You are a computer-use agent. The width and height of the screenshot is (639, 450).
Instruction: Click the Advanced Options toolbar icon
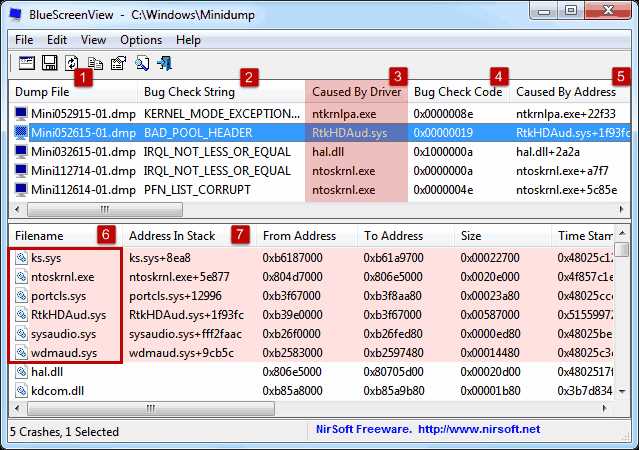click(x=26, y=63)
